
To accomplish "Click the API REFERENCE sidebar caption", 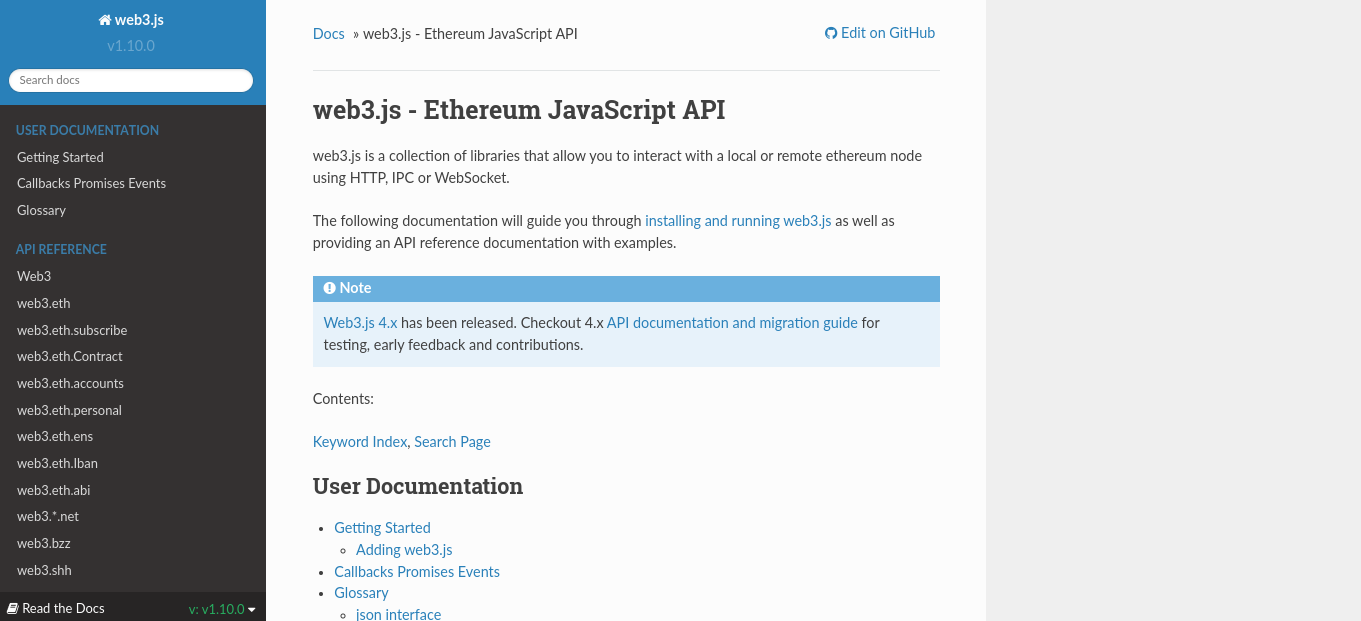I will [x=61, y=249].
